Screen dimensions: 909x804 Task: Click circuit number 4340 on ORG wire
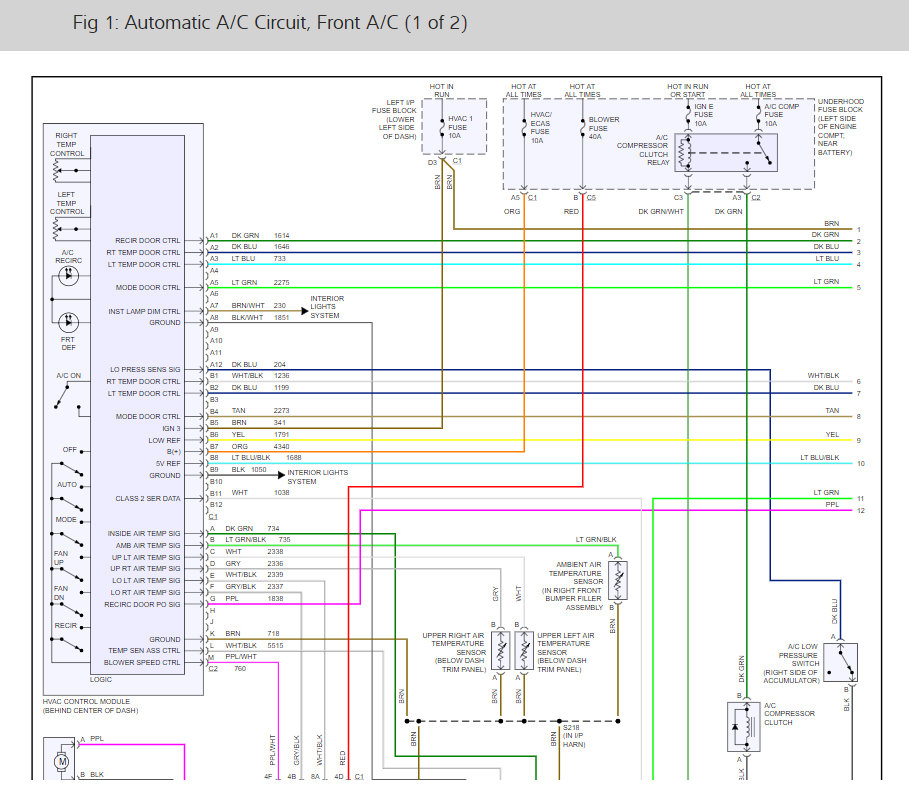[282, 446]
